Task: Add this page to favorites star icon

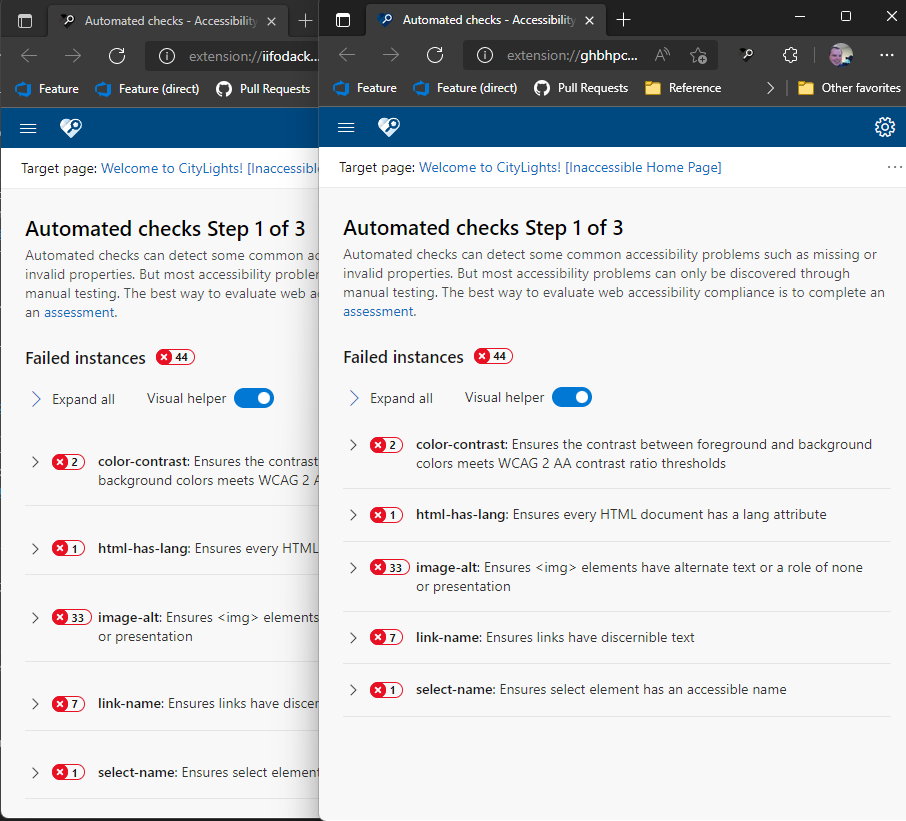Action: (x=698, y=55)
